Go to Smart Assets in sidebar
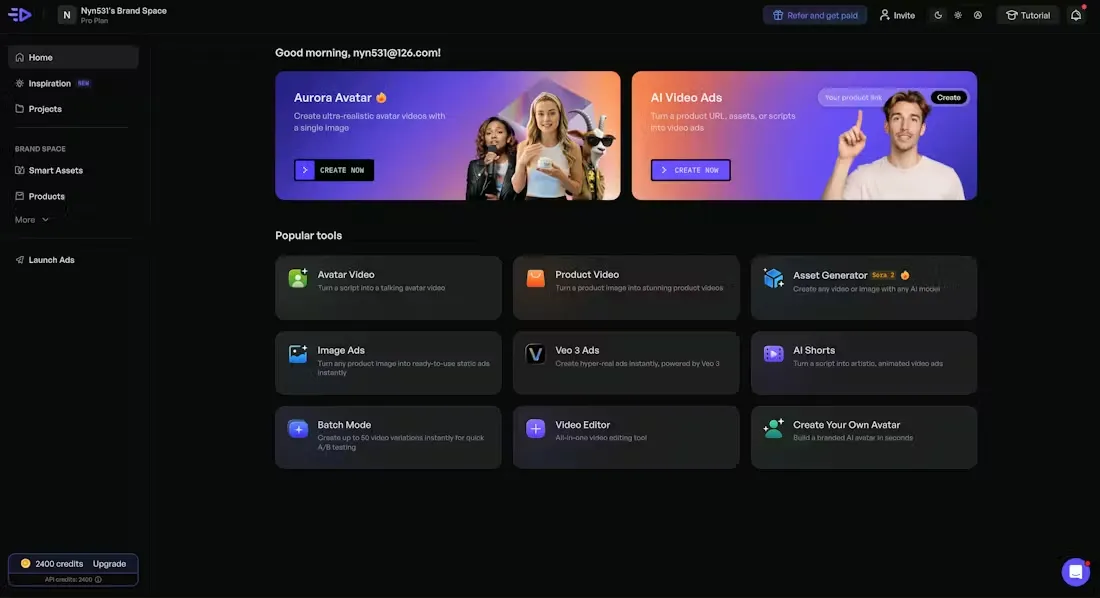 pos(55,171)
